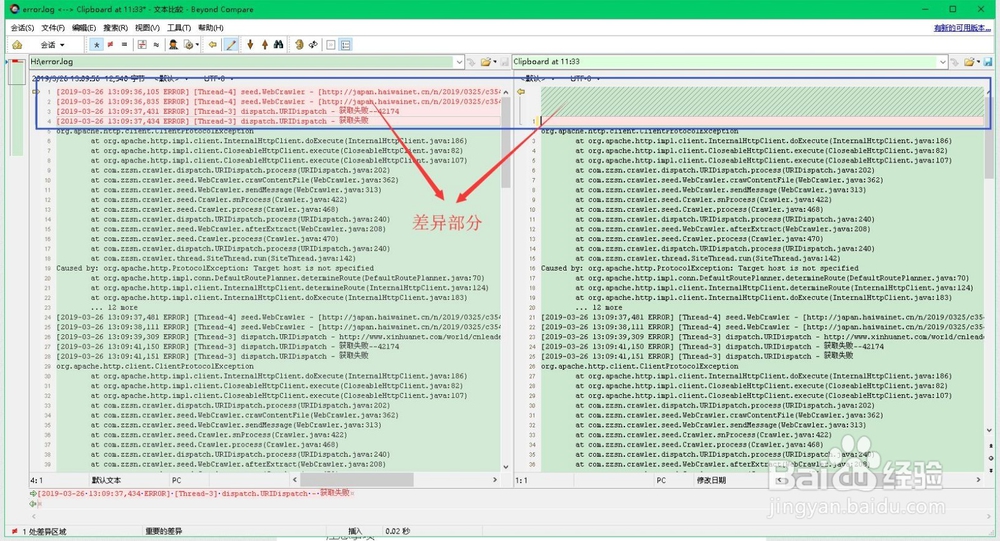Click '重要的差异' in status bar
The width and height of the screenshot is (1000, 541).
click(x=163, y=531)
